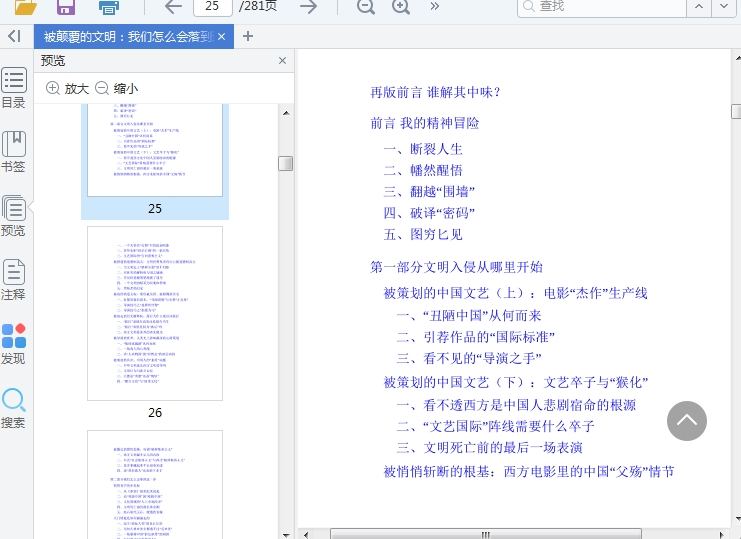Open link 被策划的中国文艺（上）

point(516,293)
